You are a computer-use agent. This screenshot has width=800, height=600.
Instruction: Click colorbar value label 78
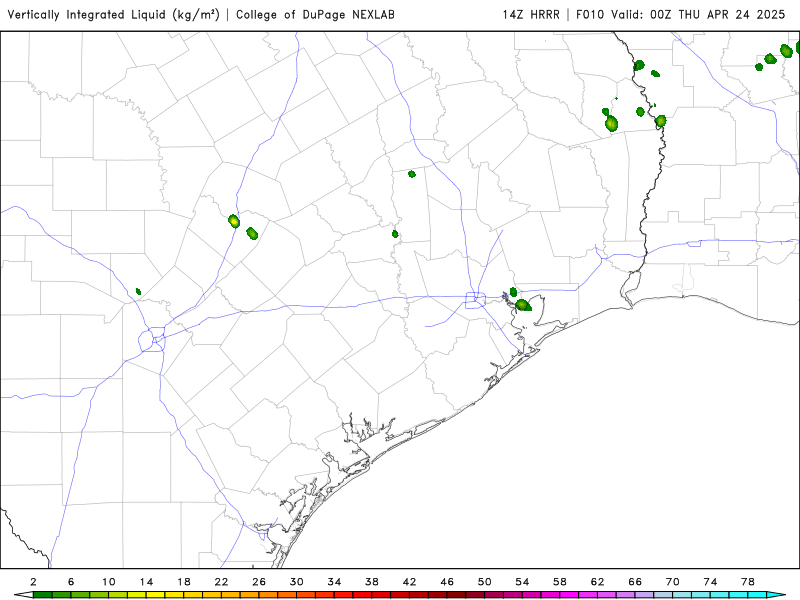tap(748, 582)
